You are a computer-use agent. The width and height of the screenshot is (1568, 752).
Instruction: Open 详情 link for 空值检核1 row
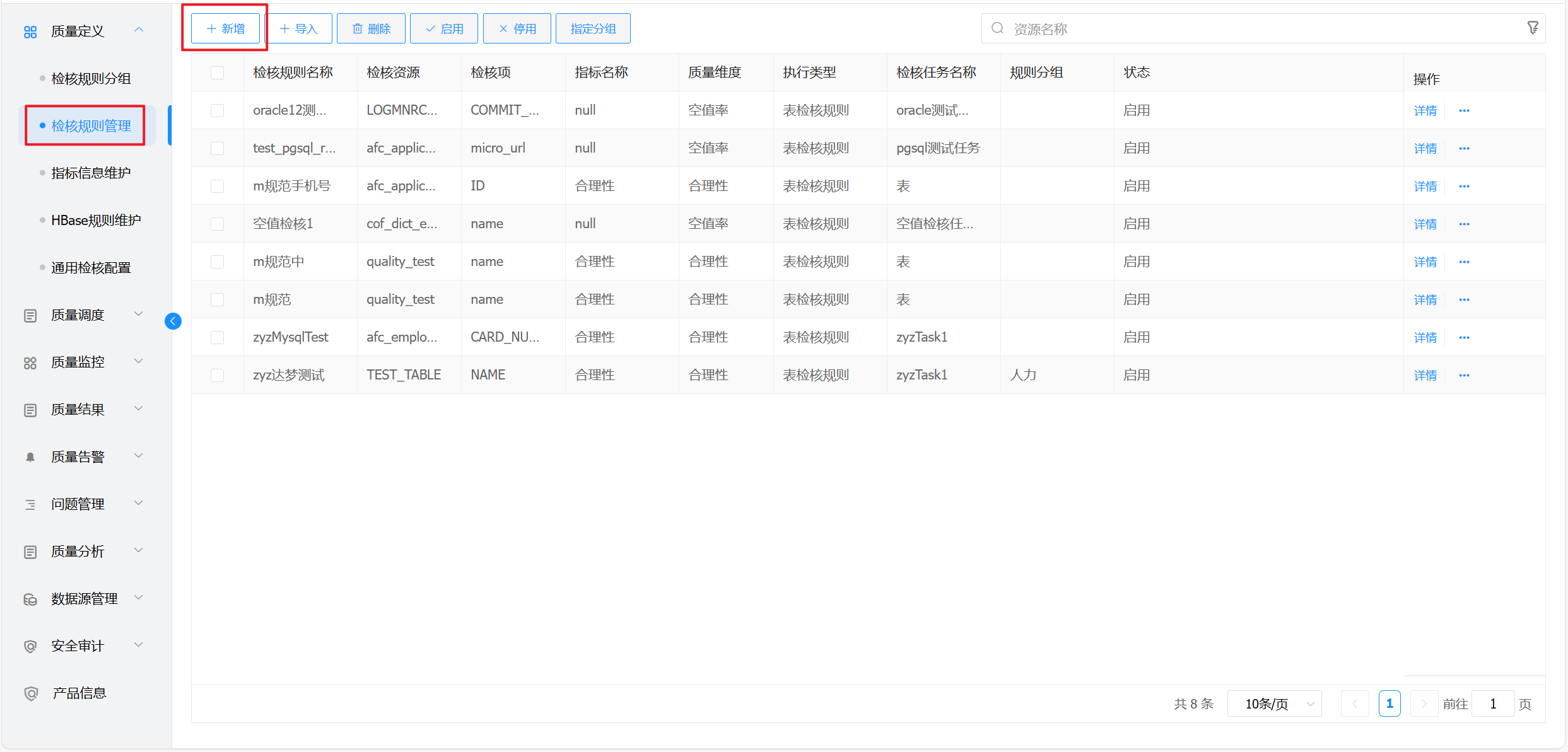pos(1425,224)
